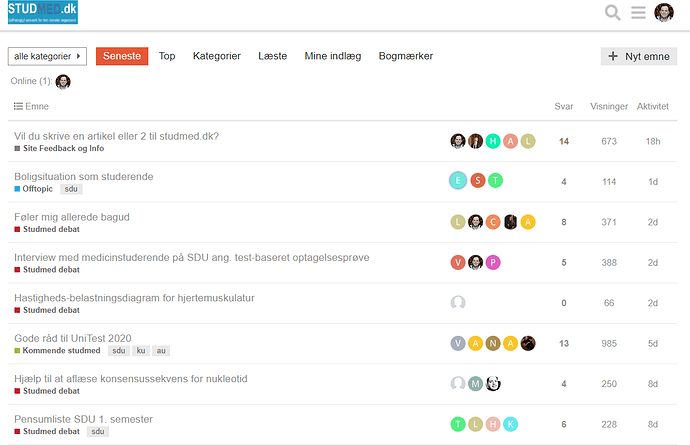Open the search magnifier icon
Image resolution: width=690 pixels, height=445 pixels.
pyautogui.click(x=613, y=12)
